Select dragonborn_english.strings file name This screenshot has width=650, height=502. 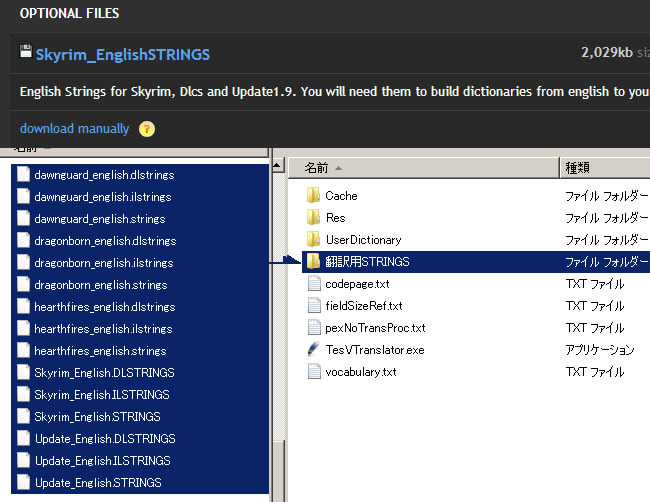coord(101,285)
